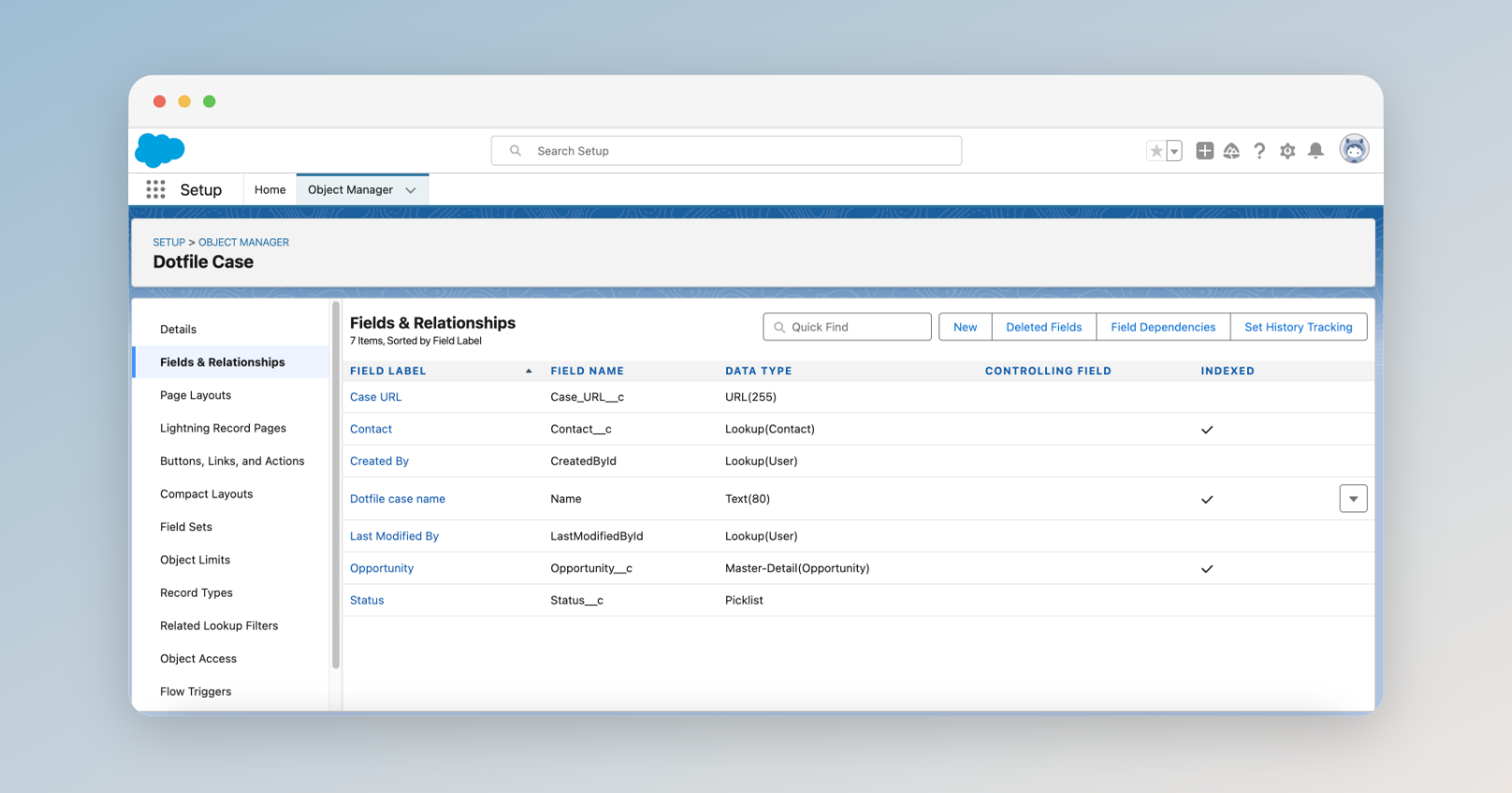
Task: Click the Salesforce cloud logo
Action: [x=160, y=150]
